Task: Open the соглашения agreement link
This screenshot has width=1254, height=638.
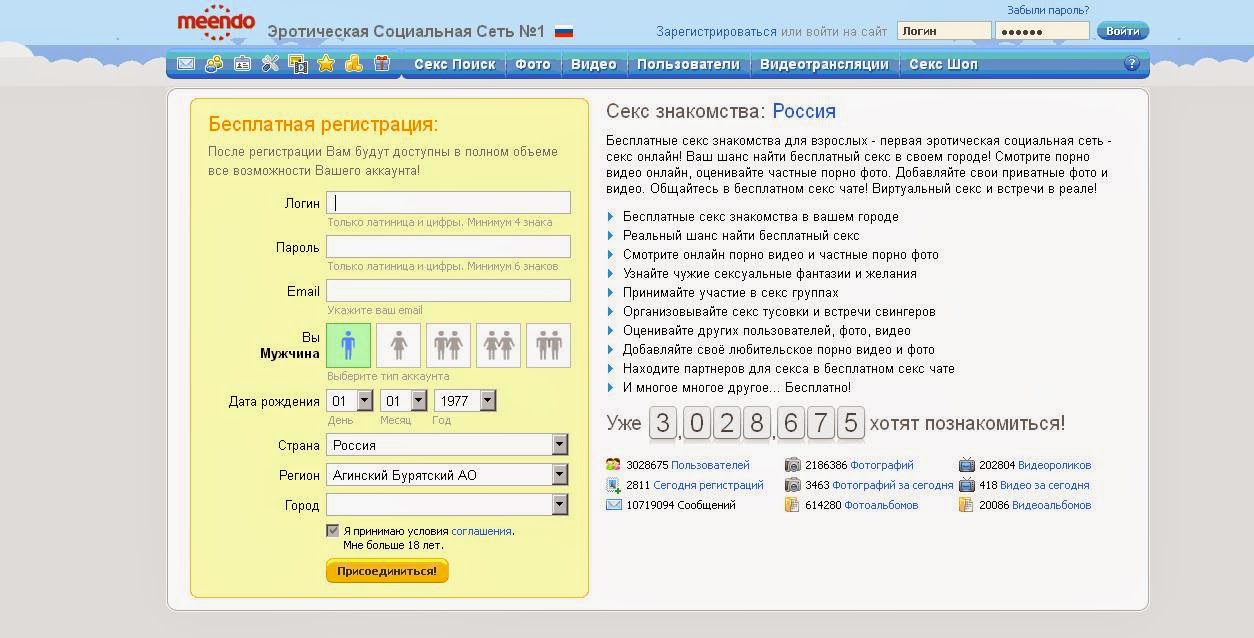Action: (481, 531)
